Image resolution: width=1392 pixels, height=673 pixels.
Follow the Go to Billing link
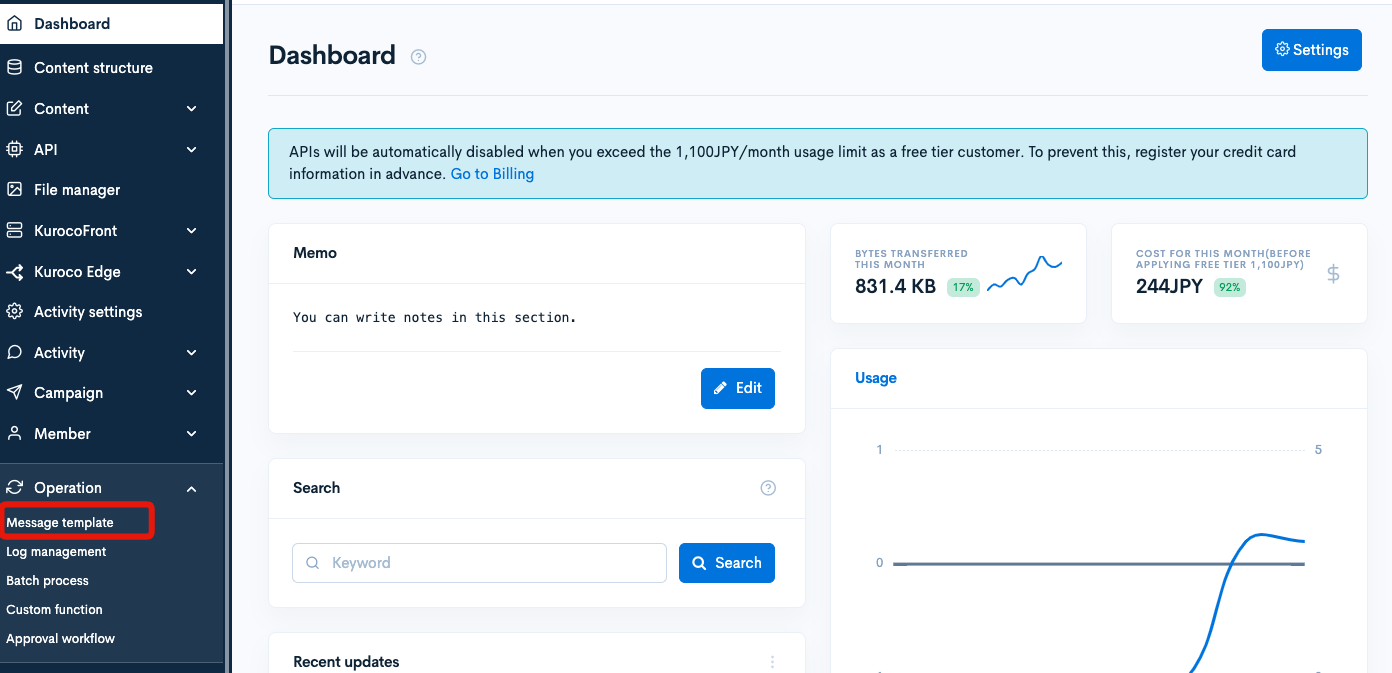(x=492, y=173)
